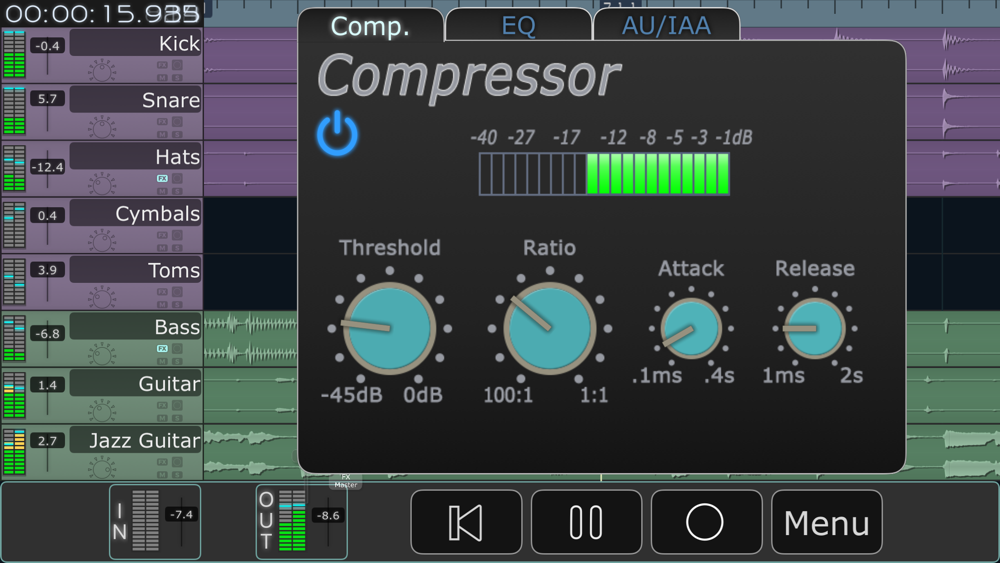Click the rewind-to-start transport button
Image resolution: width=1000 pixels, height=563 pixels.
pyautogui.click(x=466, y=522)
